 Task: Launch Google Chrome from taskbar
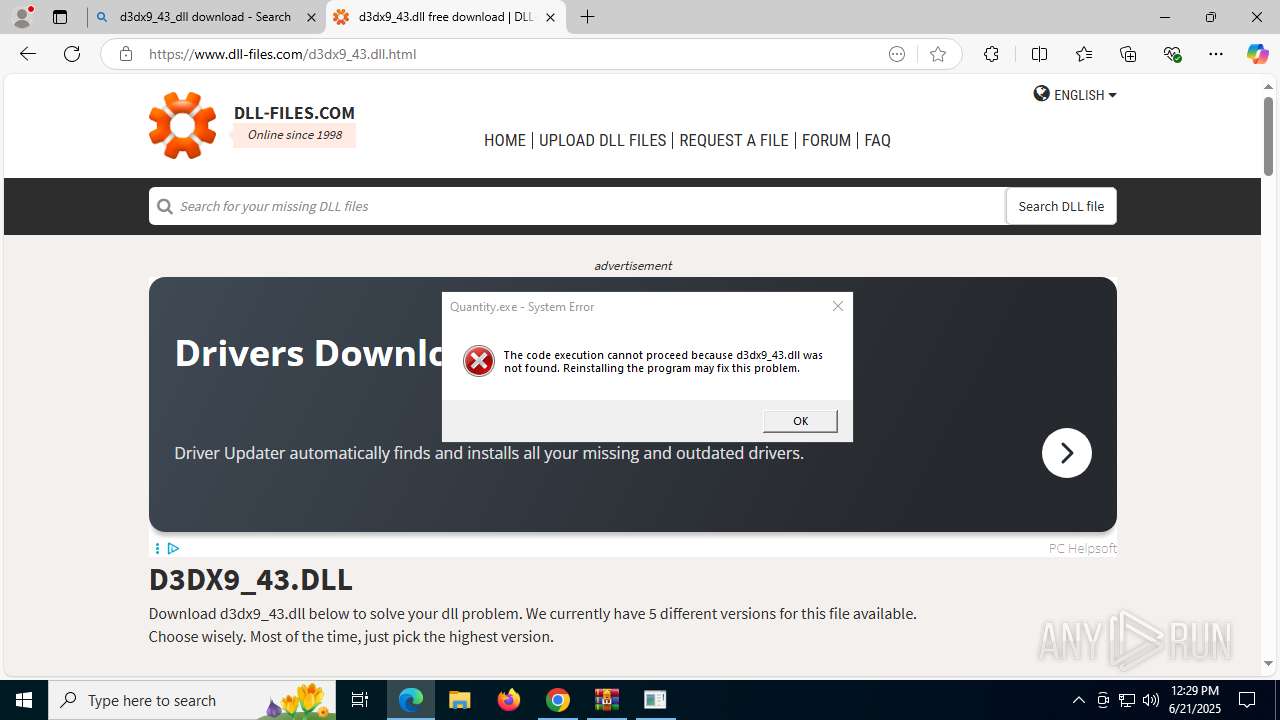tap(558, 700)
